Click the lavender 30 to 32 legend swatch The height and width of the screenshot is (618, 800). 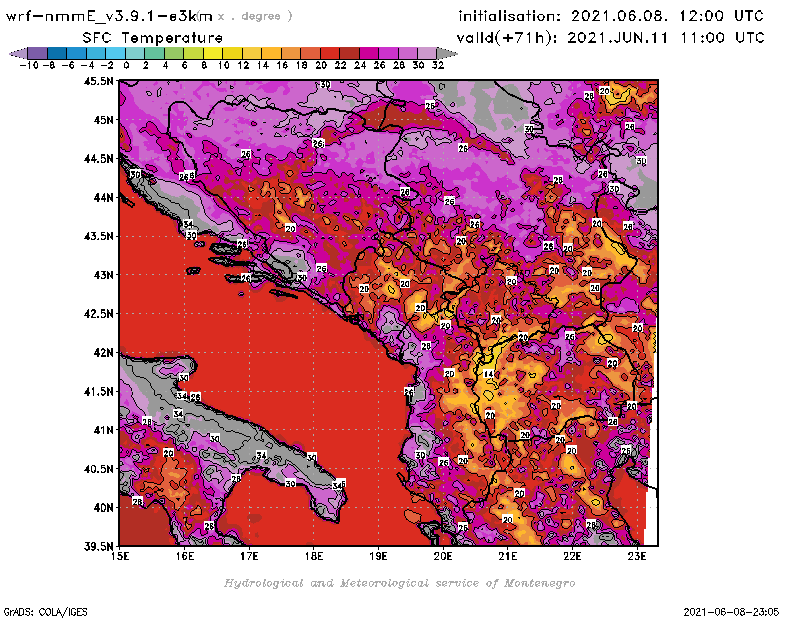tap(428, 53)
